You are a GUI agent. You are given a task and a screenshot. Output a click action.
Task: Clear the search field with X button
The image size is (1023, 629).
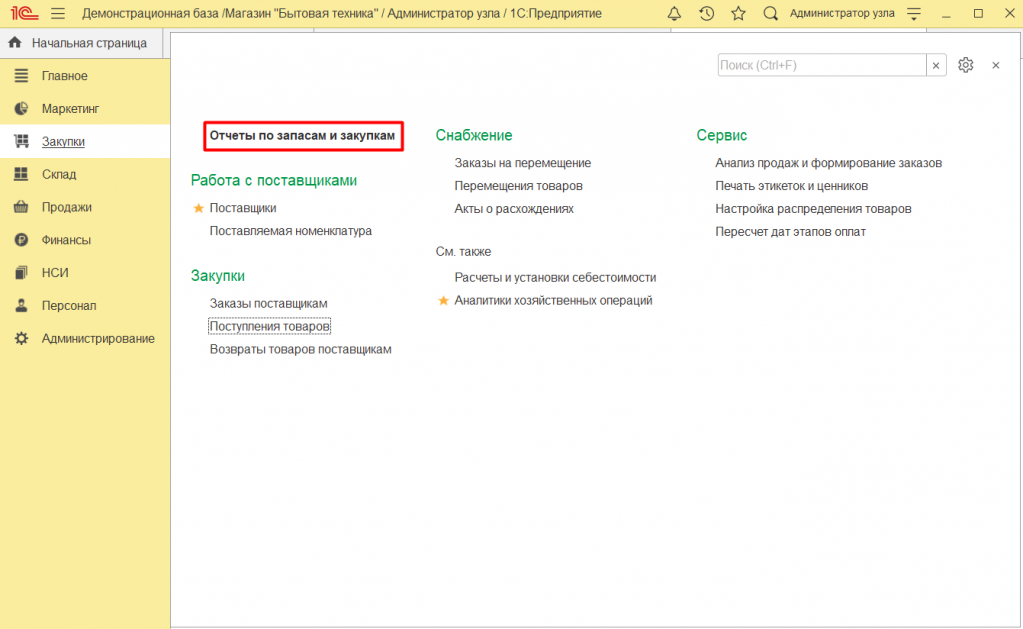tap(936, 65)
